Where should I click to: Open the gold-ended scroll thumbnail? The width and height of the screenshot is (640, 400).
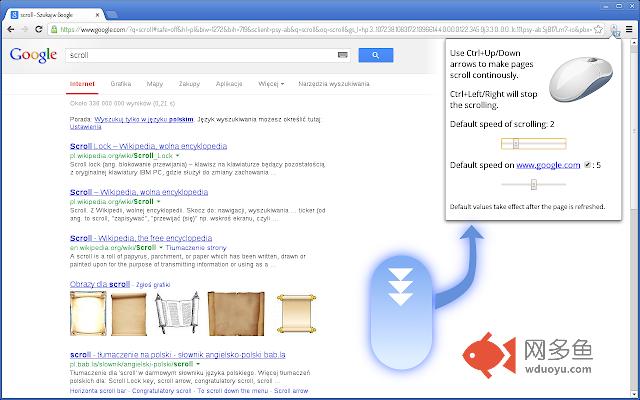296,313
